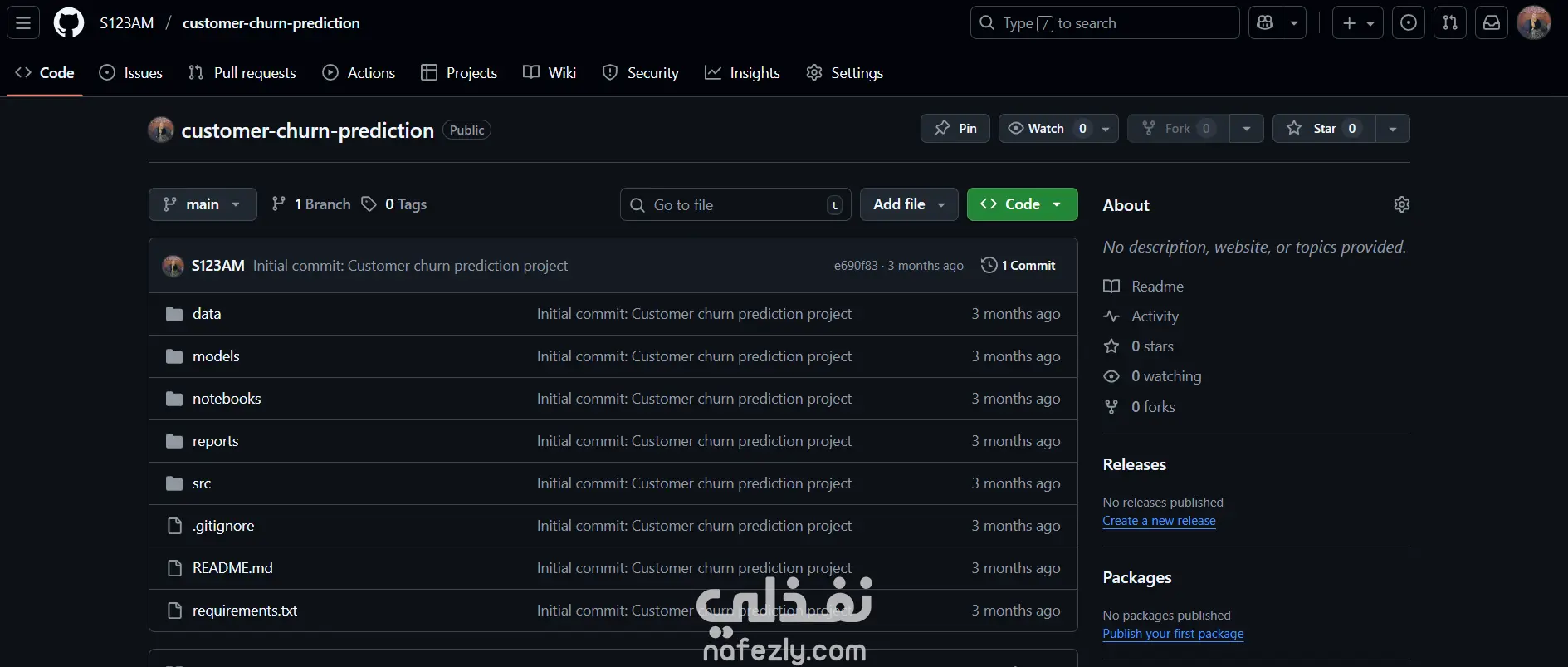Image resolution: width=1568 pixels, height=667 pixels.
Task: Open GitHub Copilot chat icon
Action: (x=1265, y=23)
